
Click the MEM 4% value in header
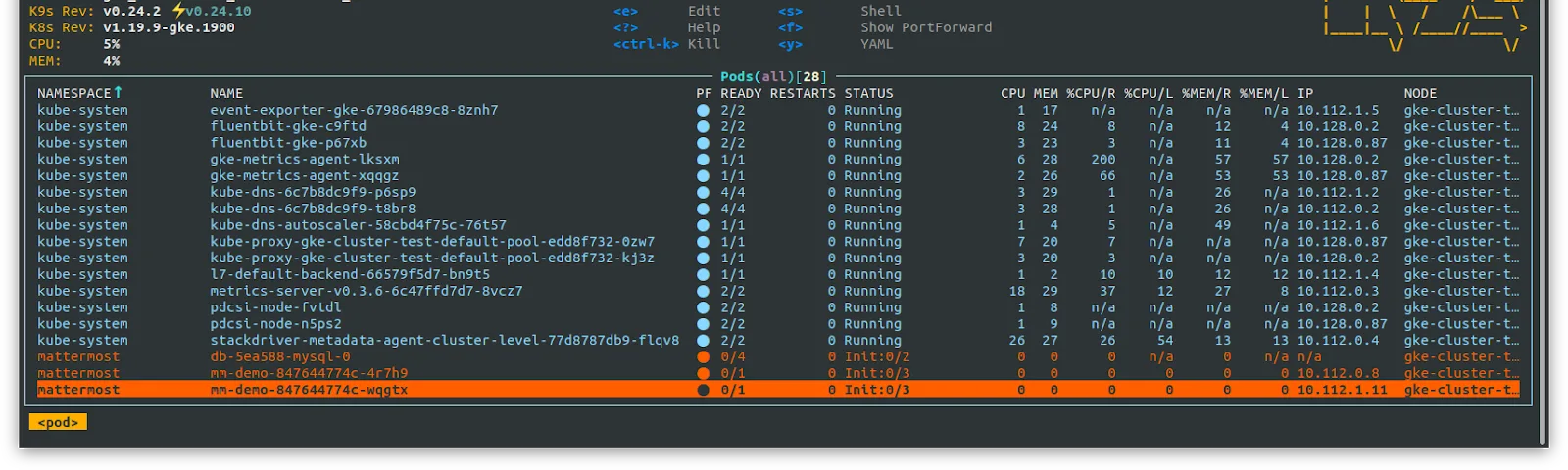point(111,61)
